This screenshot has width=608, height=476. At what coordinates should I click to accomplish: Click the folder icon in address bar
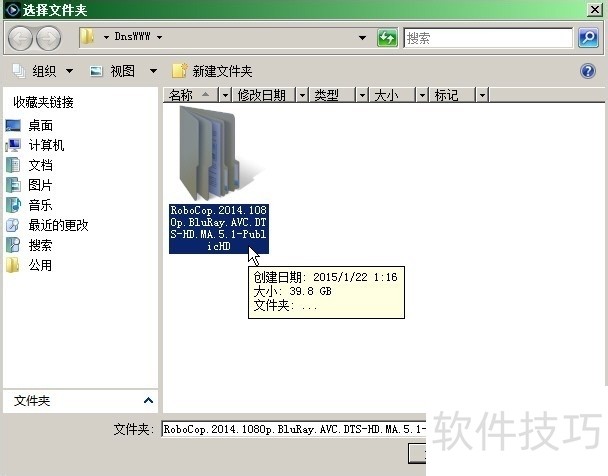[88, 37]
